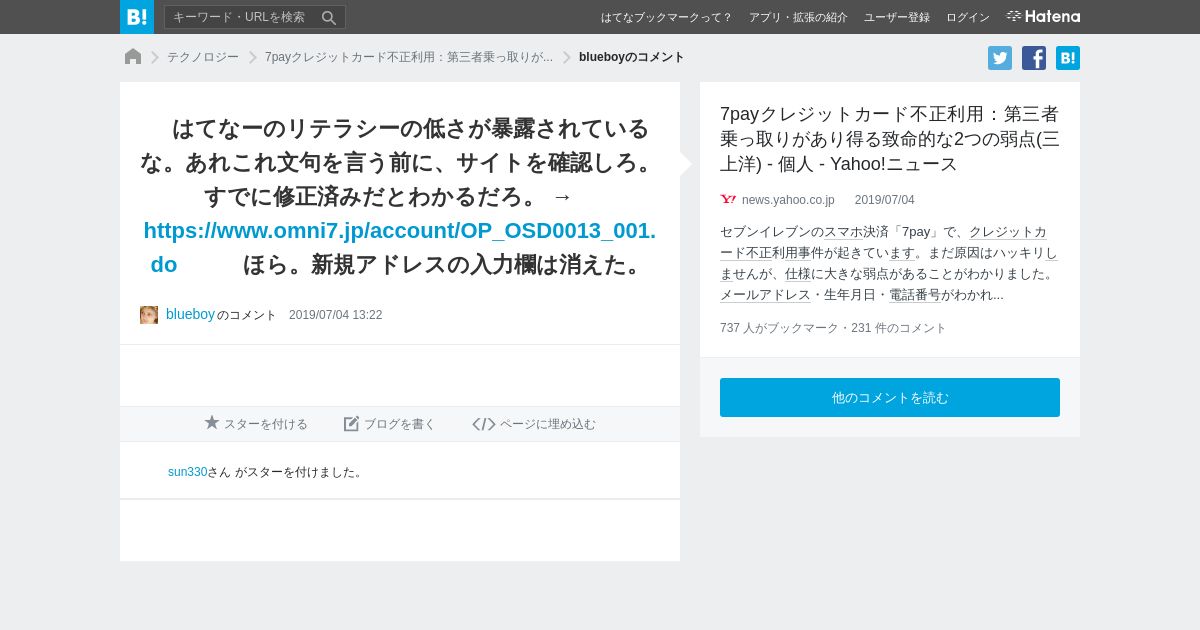Image resolution: width=1200 pixels, height=630 pixels.
Task: Share this comment on Facebook
Action: 1034,58
